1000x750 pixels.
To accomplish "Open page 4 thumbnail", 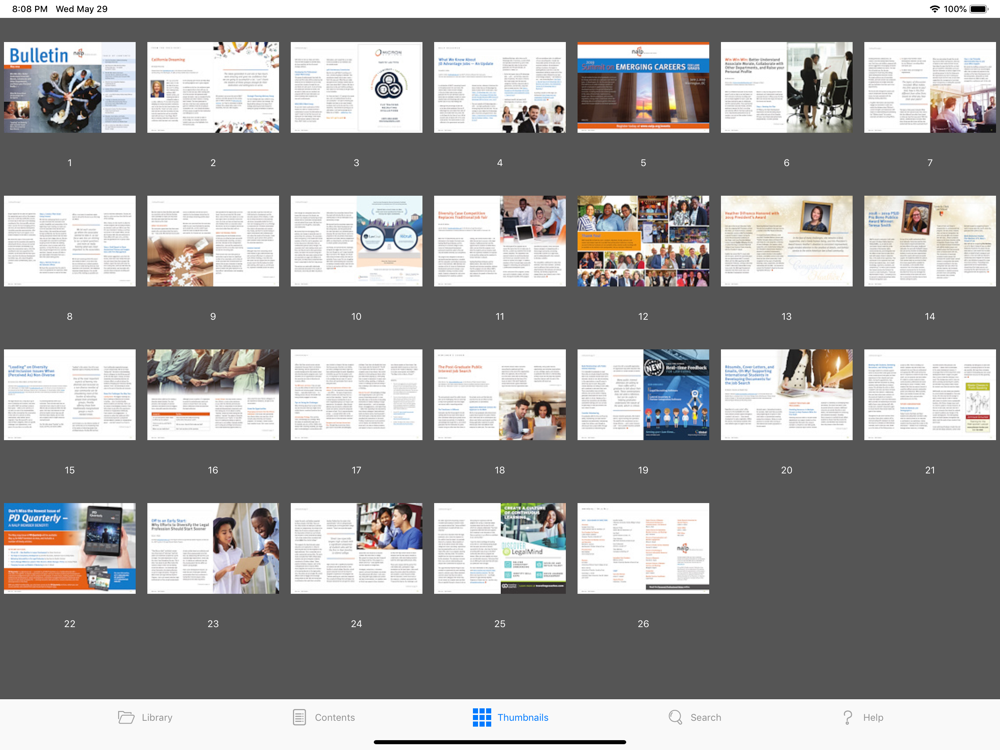I will 500,87.
